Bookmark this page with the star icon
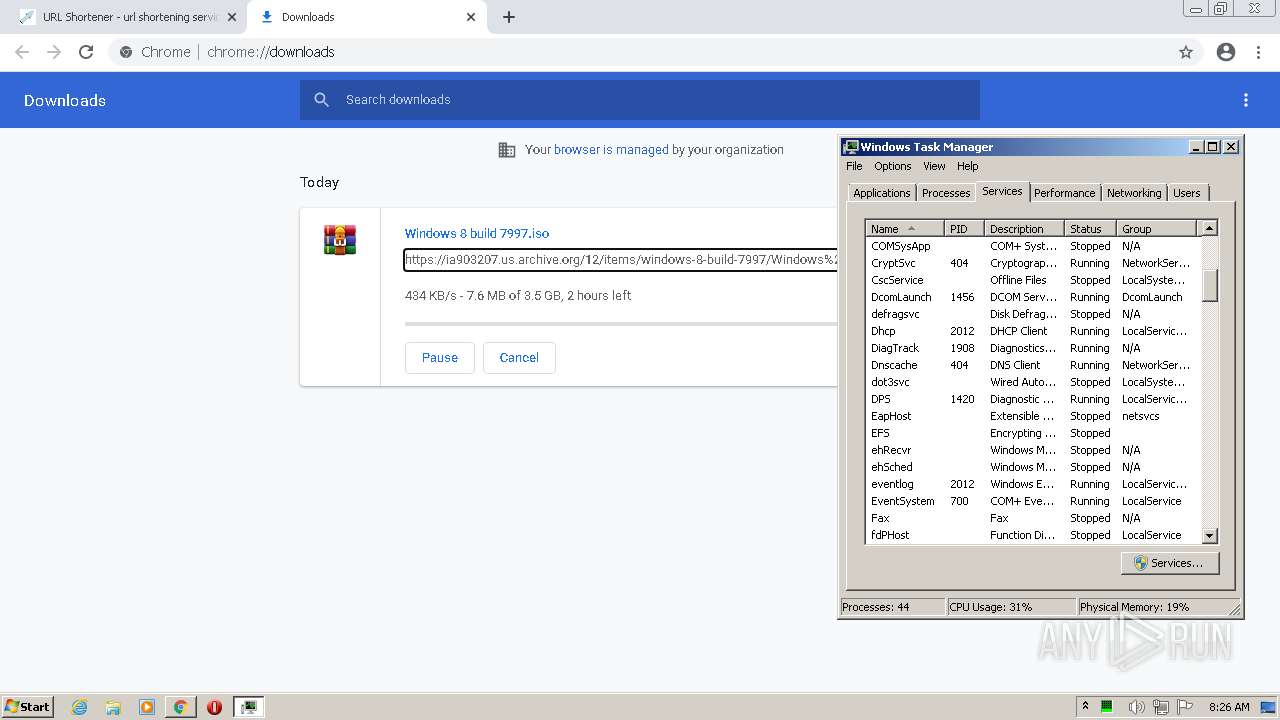Screen dimensions: 1280x720 [x=1186, y=52]
